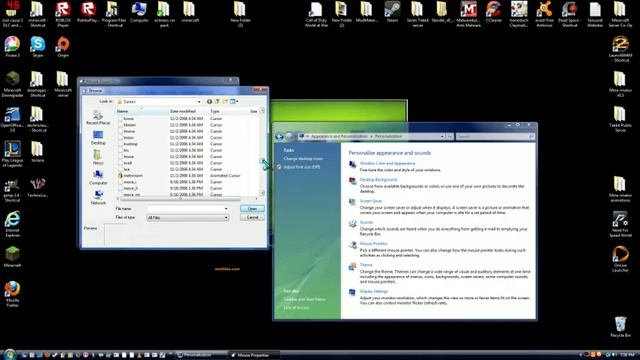The height and width of the screenshot is (360, 640).
Task: Click the Back navigation icon in Browse dialog
Action: 209,101
